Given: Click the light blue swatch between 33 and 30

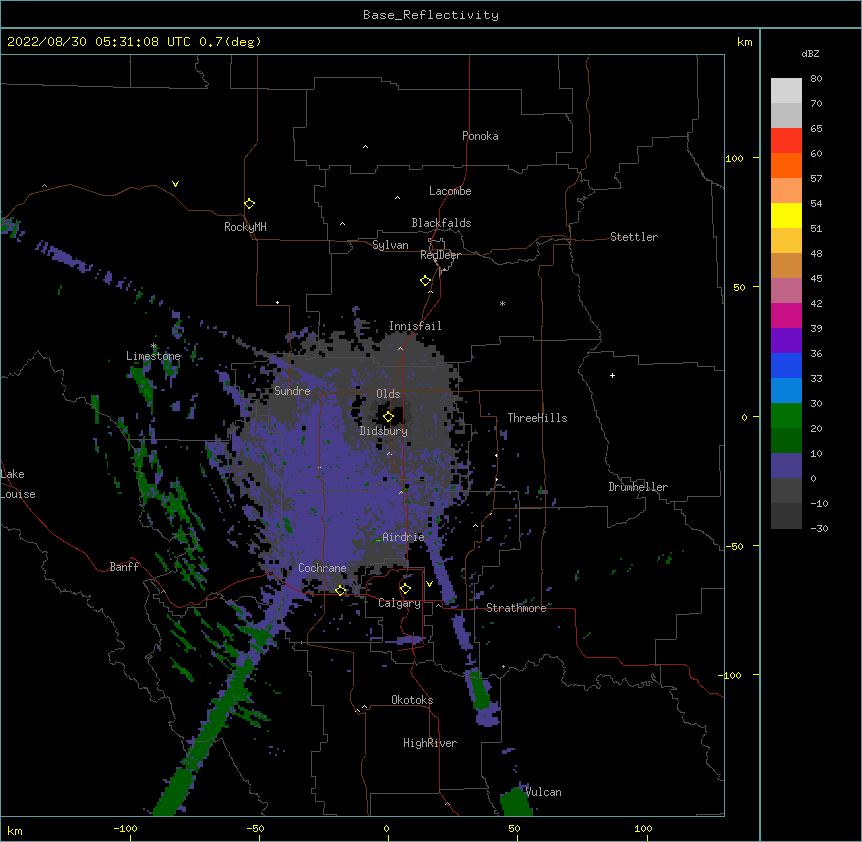Looking at the screenshot, I should pyautogui.click(x=786, y=390).
